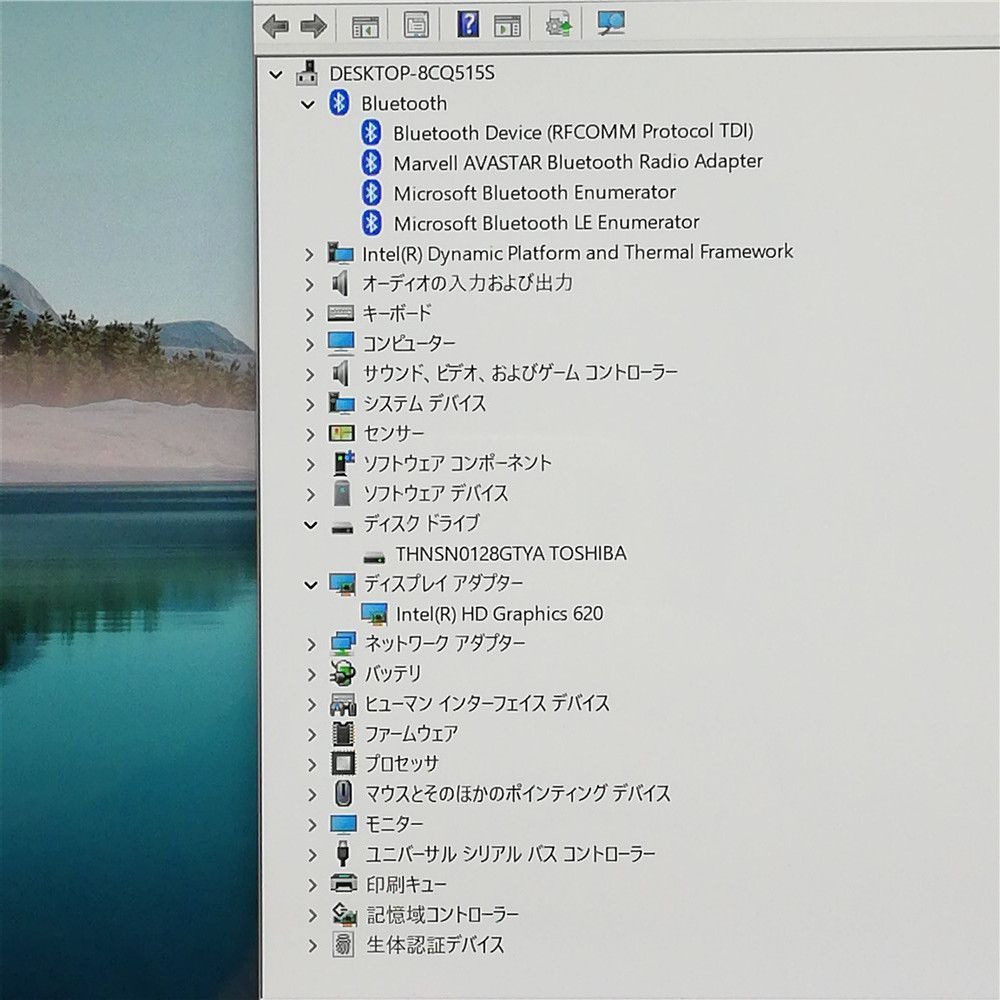
Task: Click the mouse icon for マウスとそのほかのポインティング デバイス
Action: (x=344, y=794)
